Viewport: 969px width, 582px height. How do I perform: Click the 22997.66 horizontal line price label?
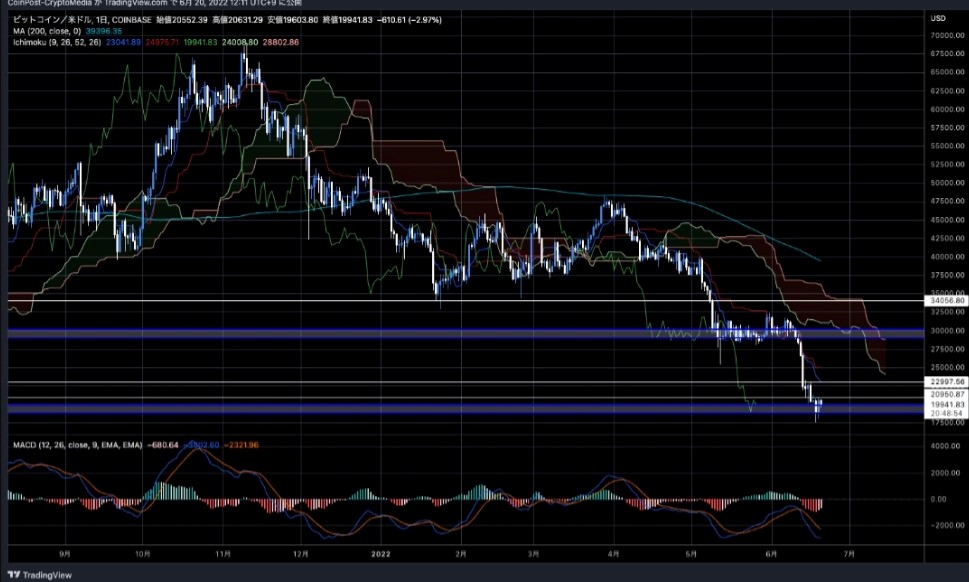(x=946, y=382)
